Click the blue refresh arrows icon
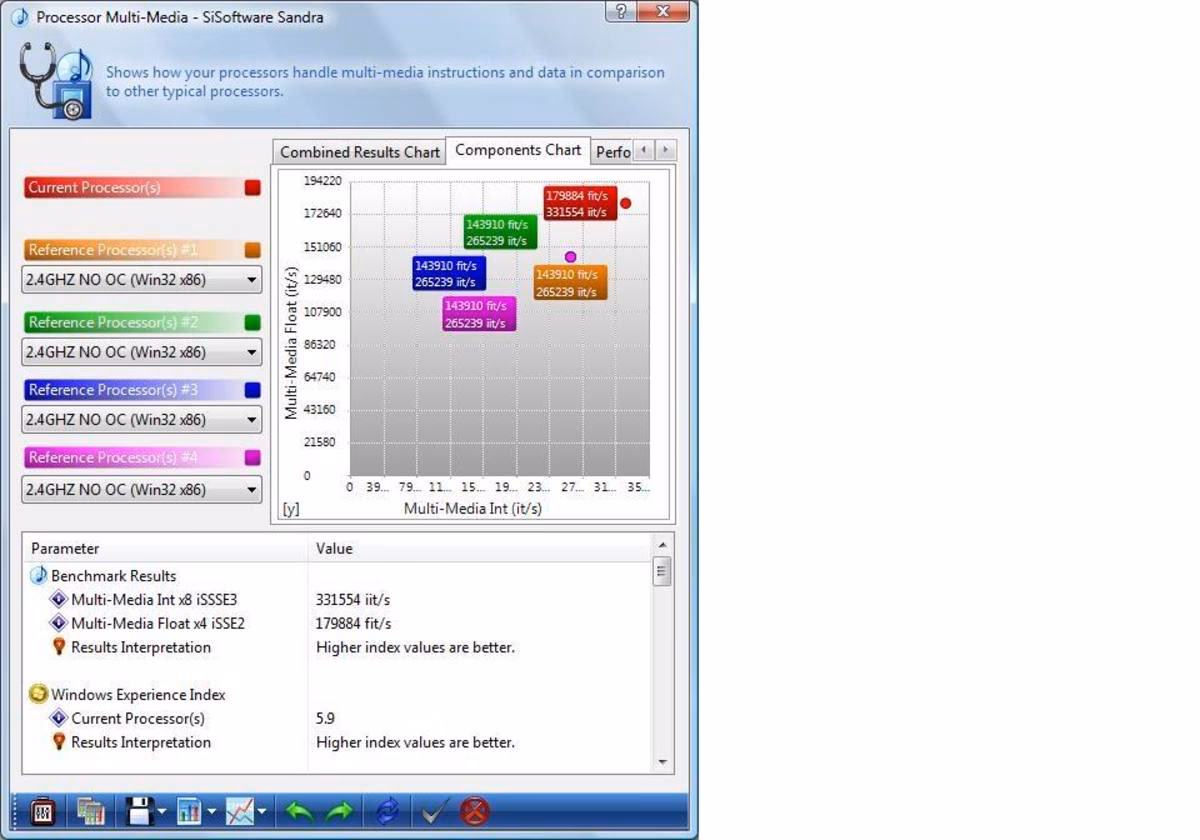Viewport: 1200px width, 840px height. click(x=387, y=812)
